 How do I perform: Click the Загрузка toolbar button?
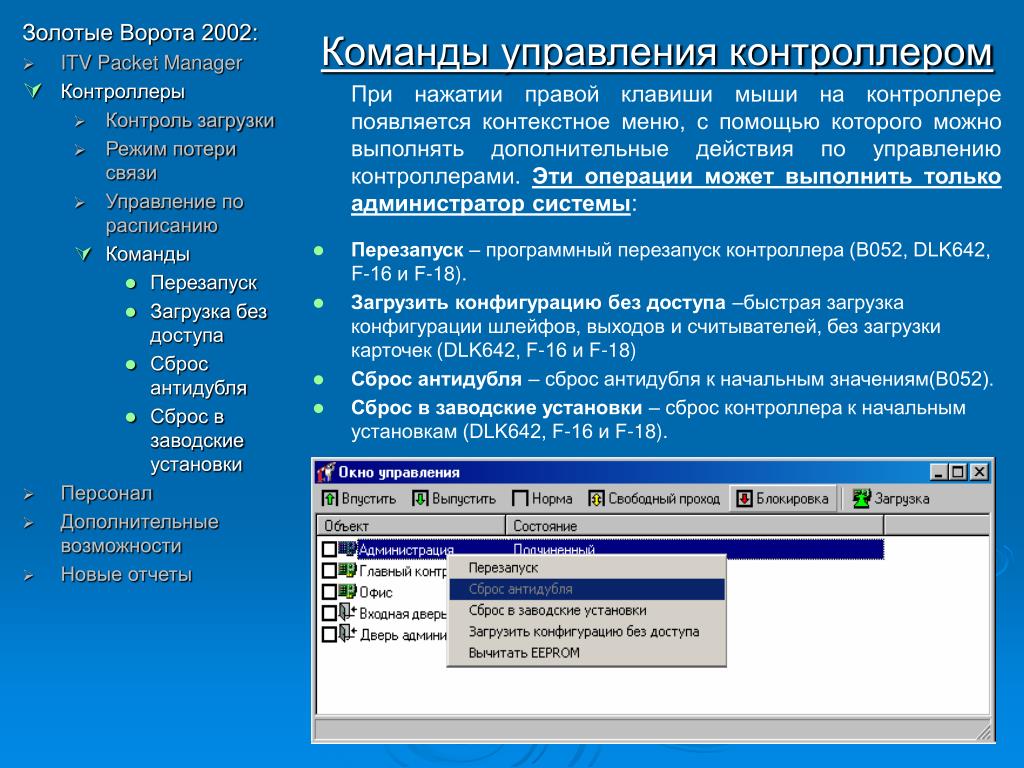click(891, 499)
